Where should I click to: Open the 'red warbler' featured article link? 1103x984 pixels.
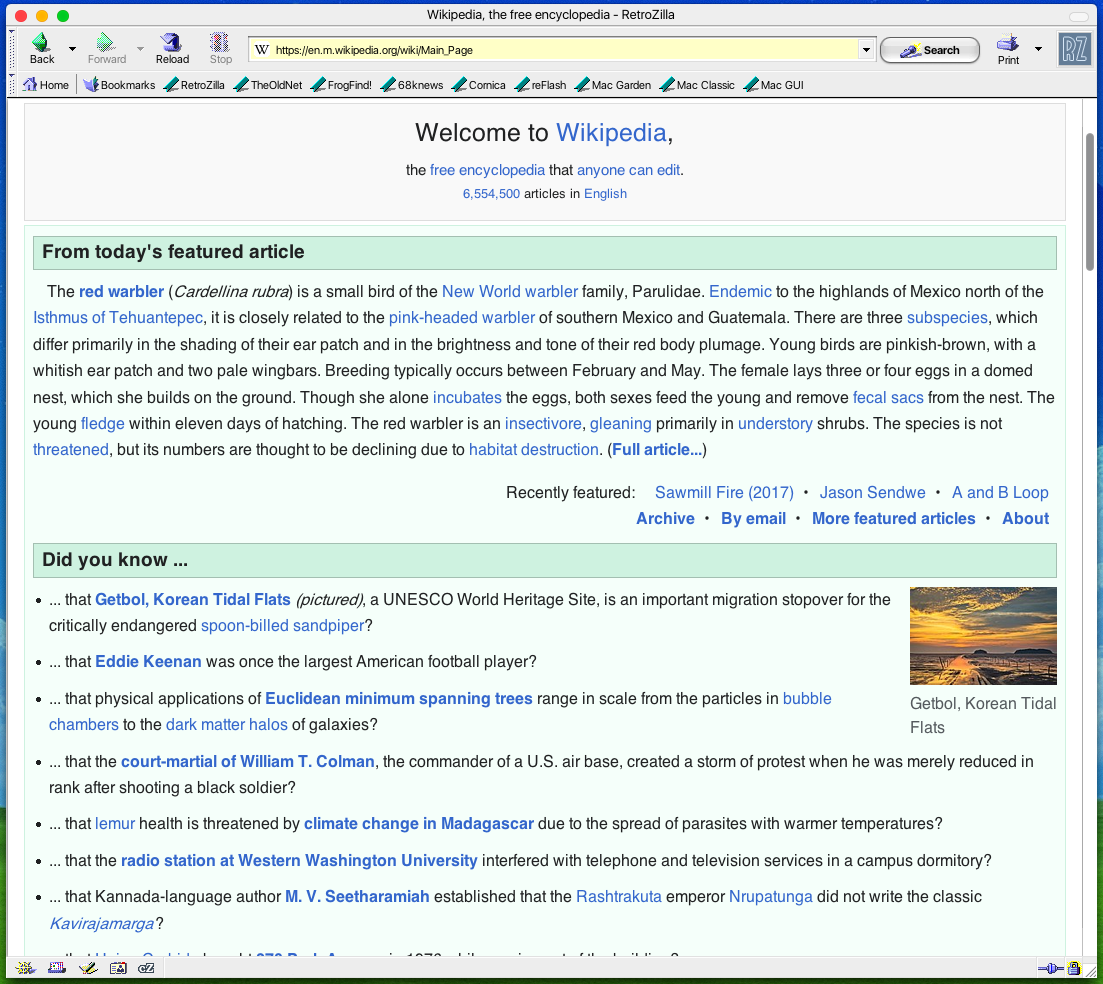coord(121,291)
